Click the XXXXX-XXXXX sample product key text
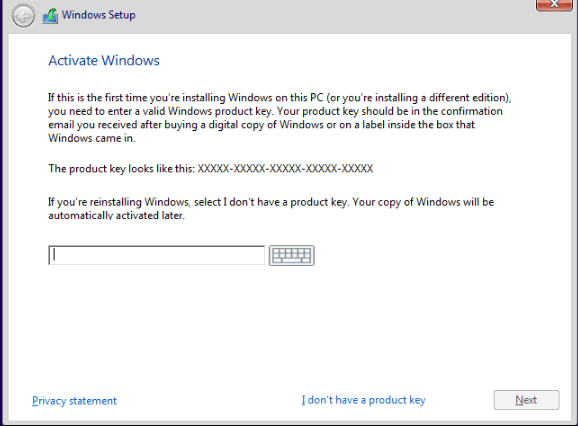This screenshot has height=426, width=578. (285, 168)
